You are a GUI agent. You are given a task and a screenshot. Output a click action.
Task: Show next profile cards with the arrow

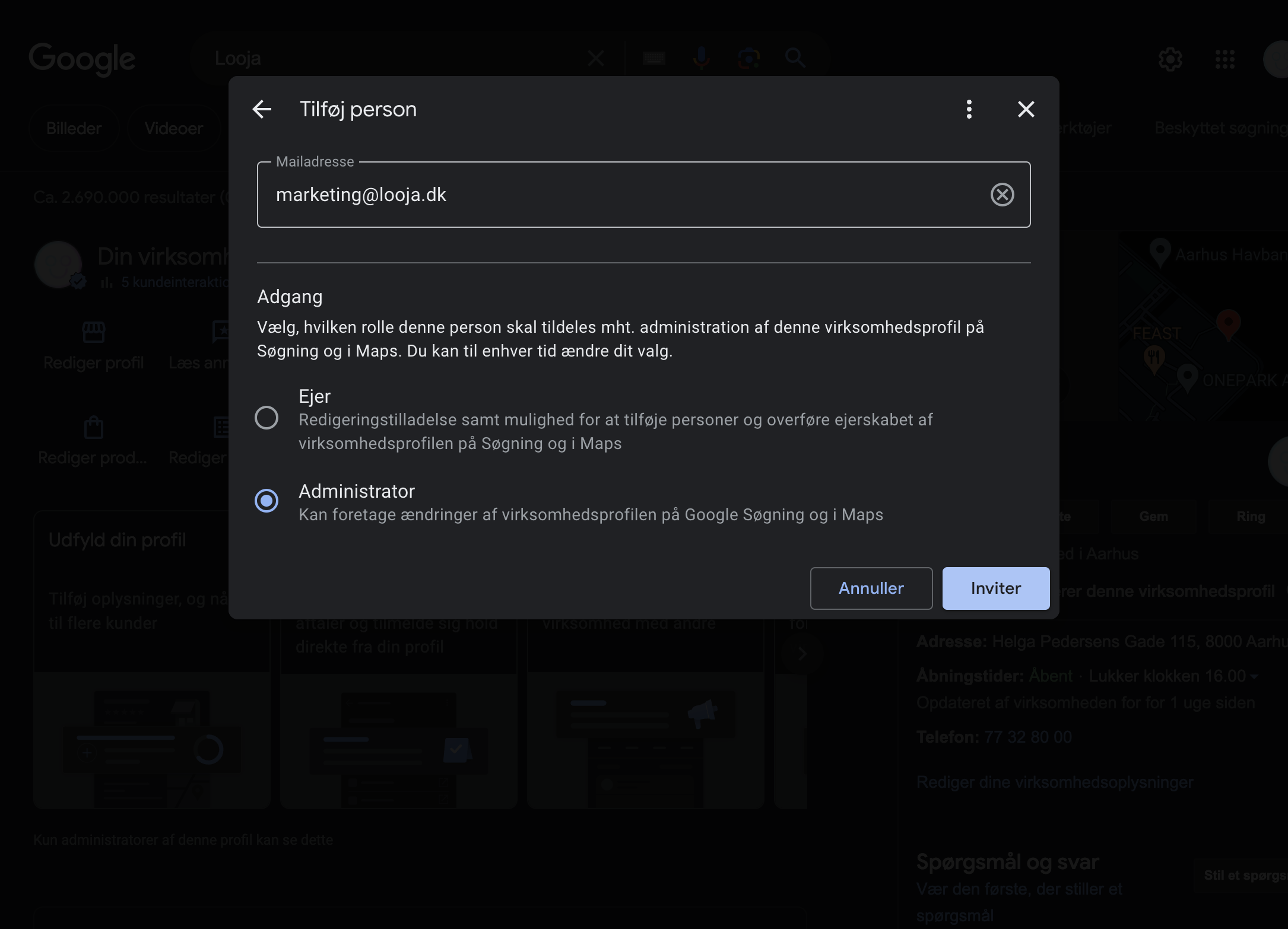[802, 653]
